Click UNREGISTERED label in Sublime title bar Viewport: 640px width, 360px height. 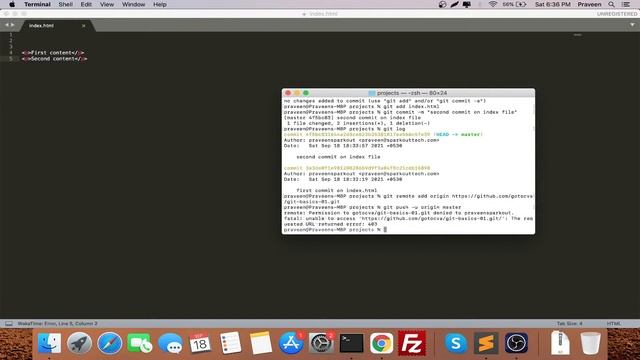pyautogui.click(x=616, y=14)
